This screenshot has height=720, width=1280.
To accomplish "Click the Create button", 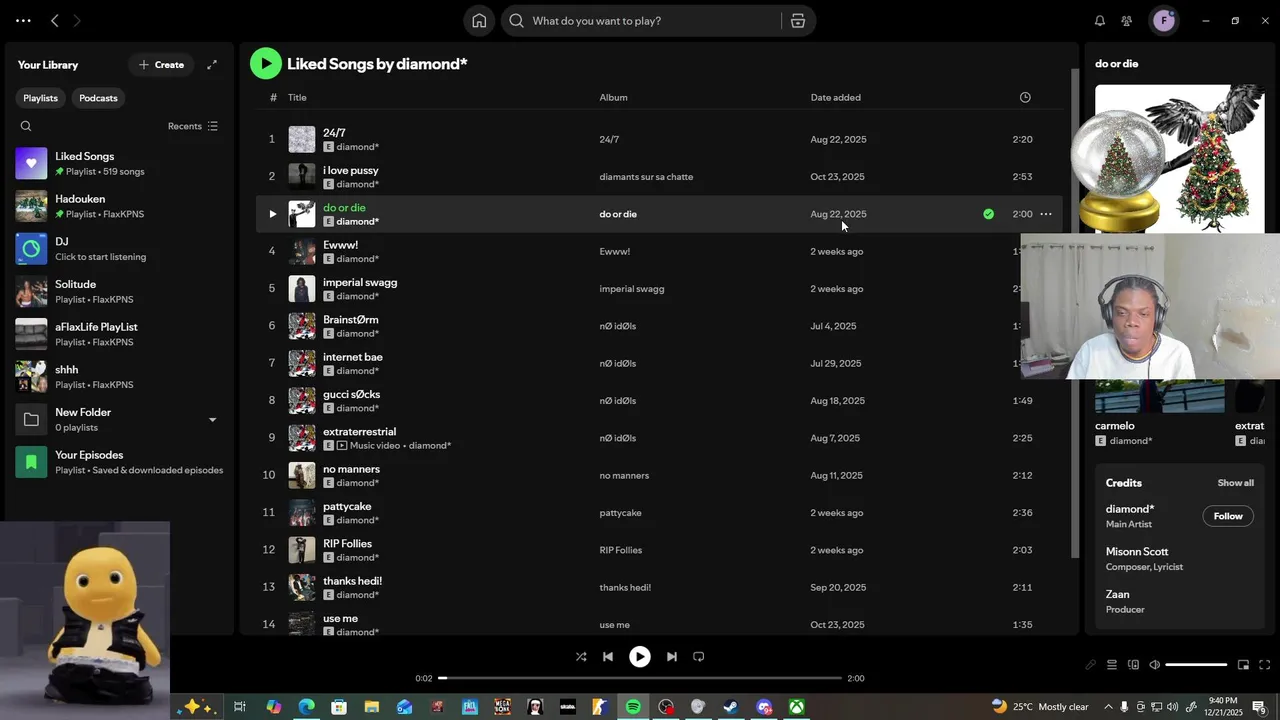I will point(161,65).
